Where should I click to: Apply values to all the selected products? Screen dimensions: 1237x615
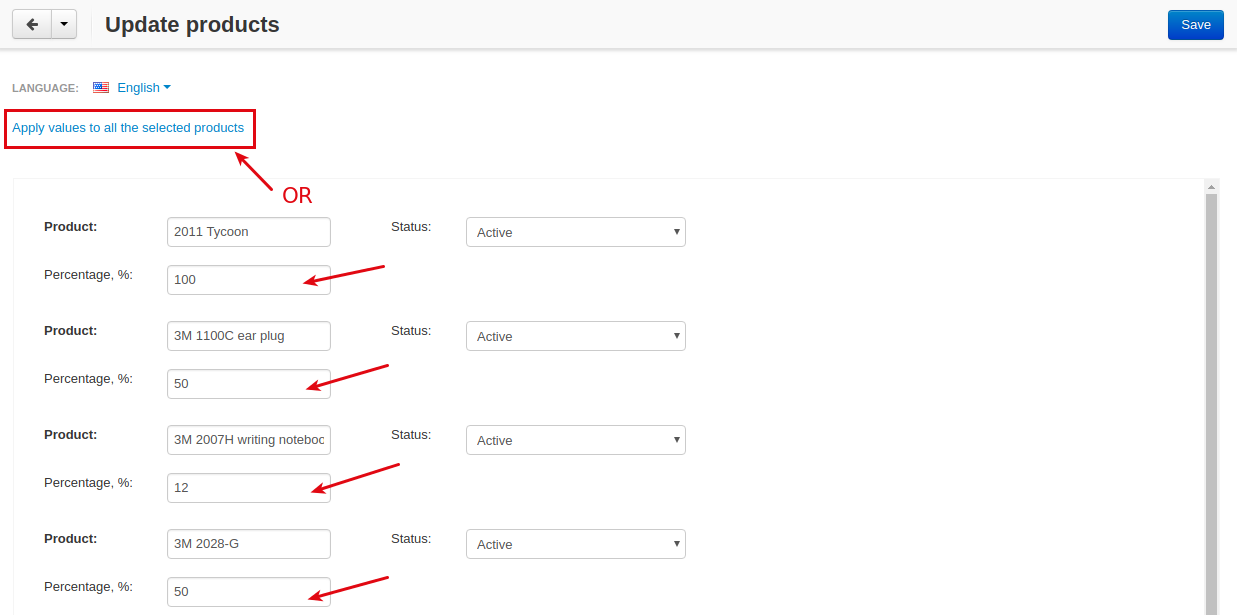(x=128, y=128)
